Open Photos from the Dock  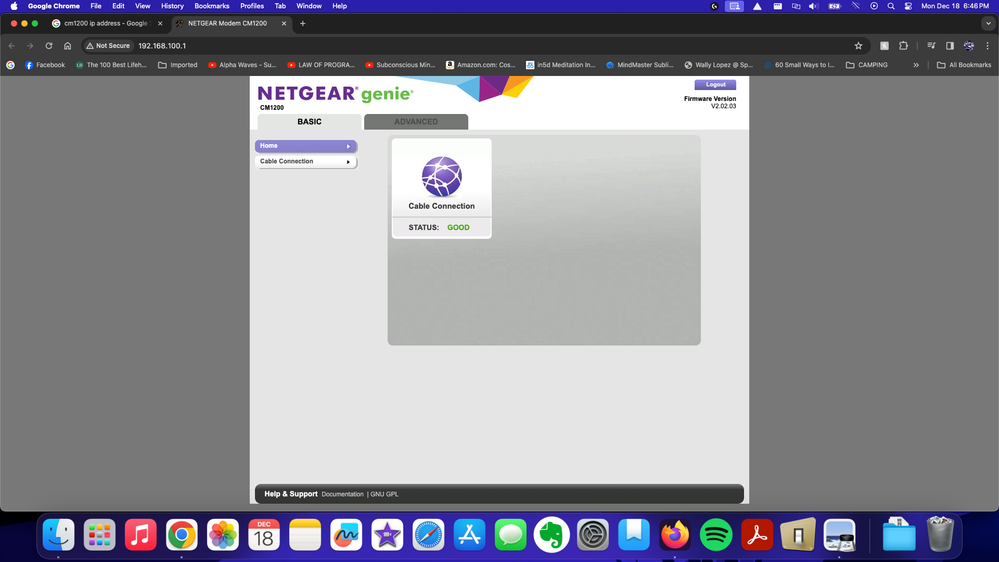(x=223, y=535)
